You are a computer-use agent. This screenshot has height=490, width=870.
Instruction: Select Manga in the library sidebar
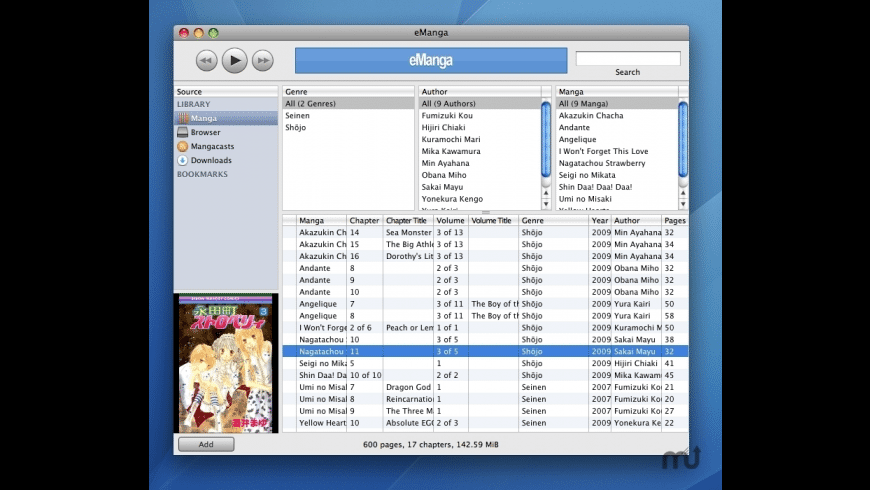(204, 118)
